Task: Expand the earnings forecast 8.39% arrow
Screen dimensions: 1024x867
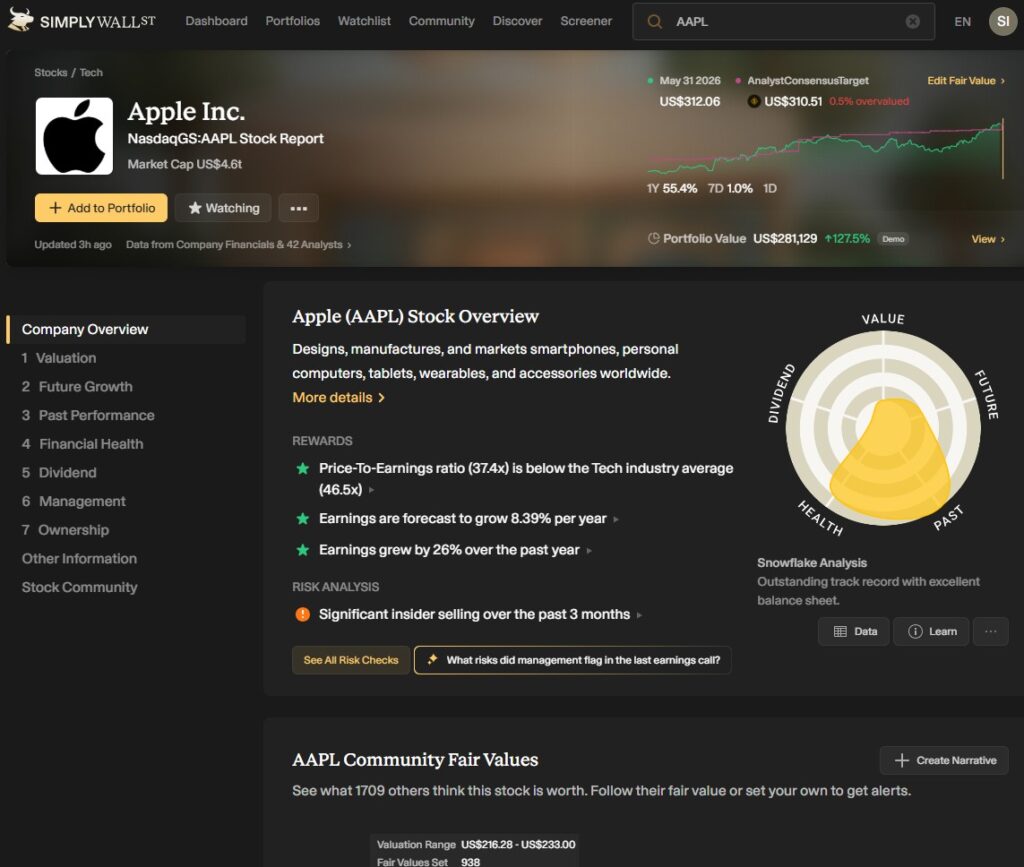Action: point(616,520)
